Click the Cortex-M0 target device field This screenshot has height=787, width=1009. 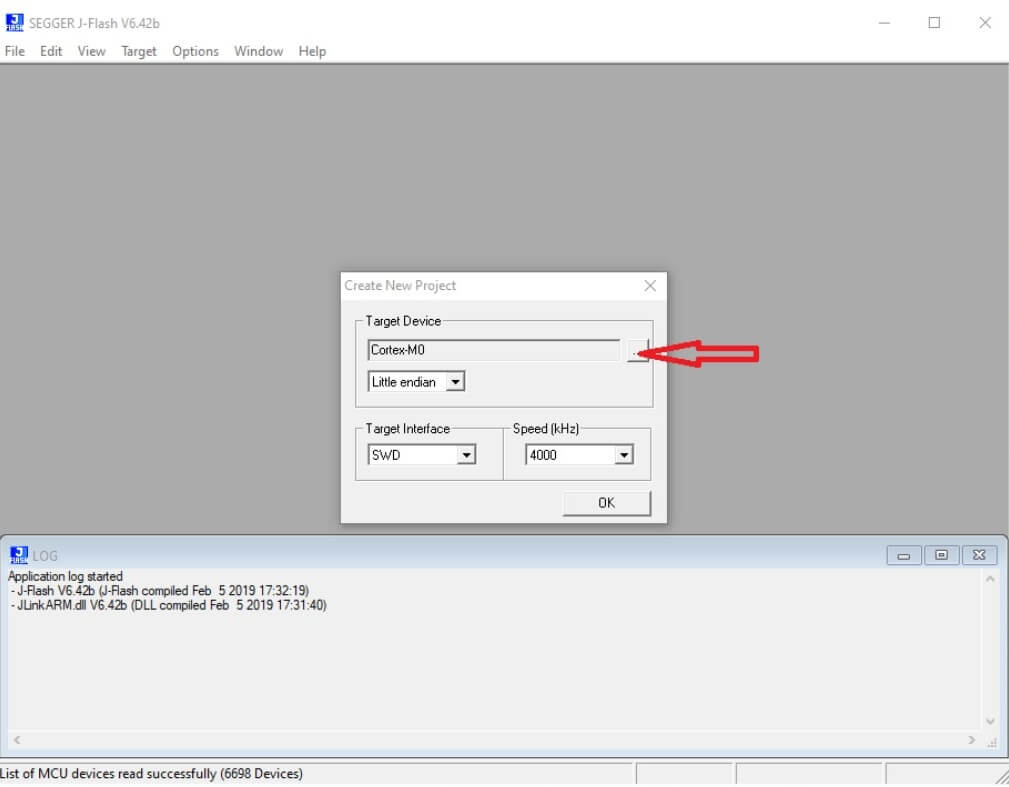[x=494, y=350]
